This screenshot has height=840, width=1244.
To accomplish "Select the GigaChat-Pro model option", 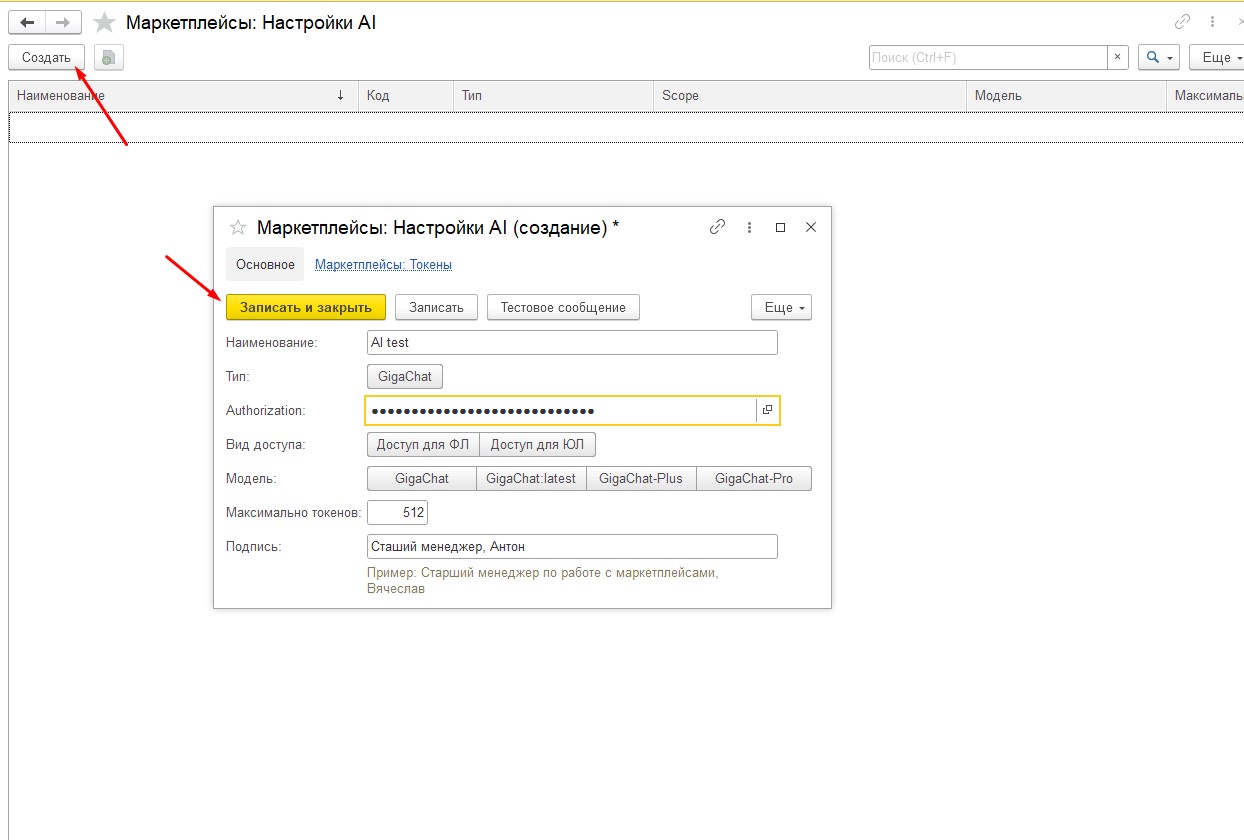I will (x=754, y=479).
